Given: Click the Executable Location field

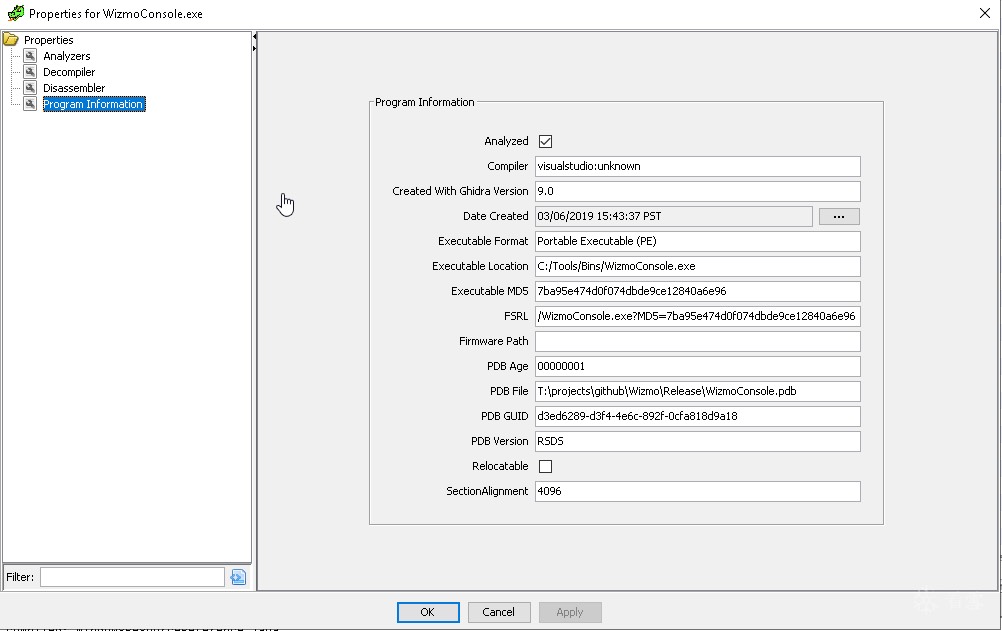Looking at the screenshot, I should pyautogui.click(x=698, y=266).
